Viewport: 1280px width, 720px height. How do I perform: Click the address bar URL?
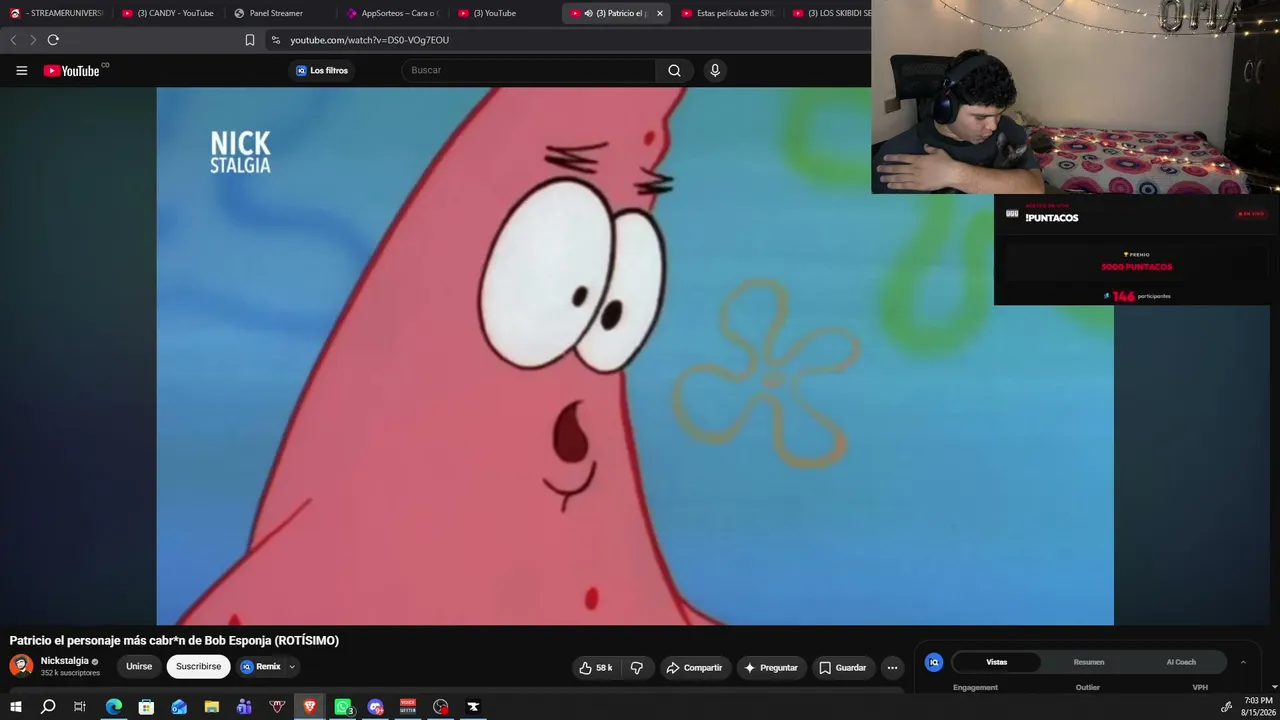coord(370,40)
